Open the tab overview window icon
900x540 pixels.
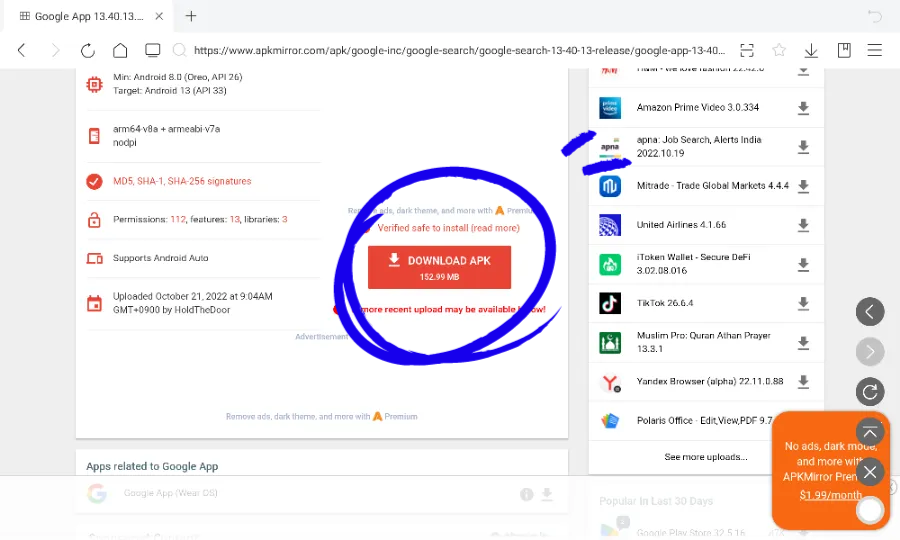(x=153, y=50)
